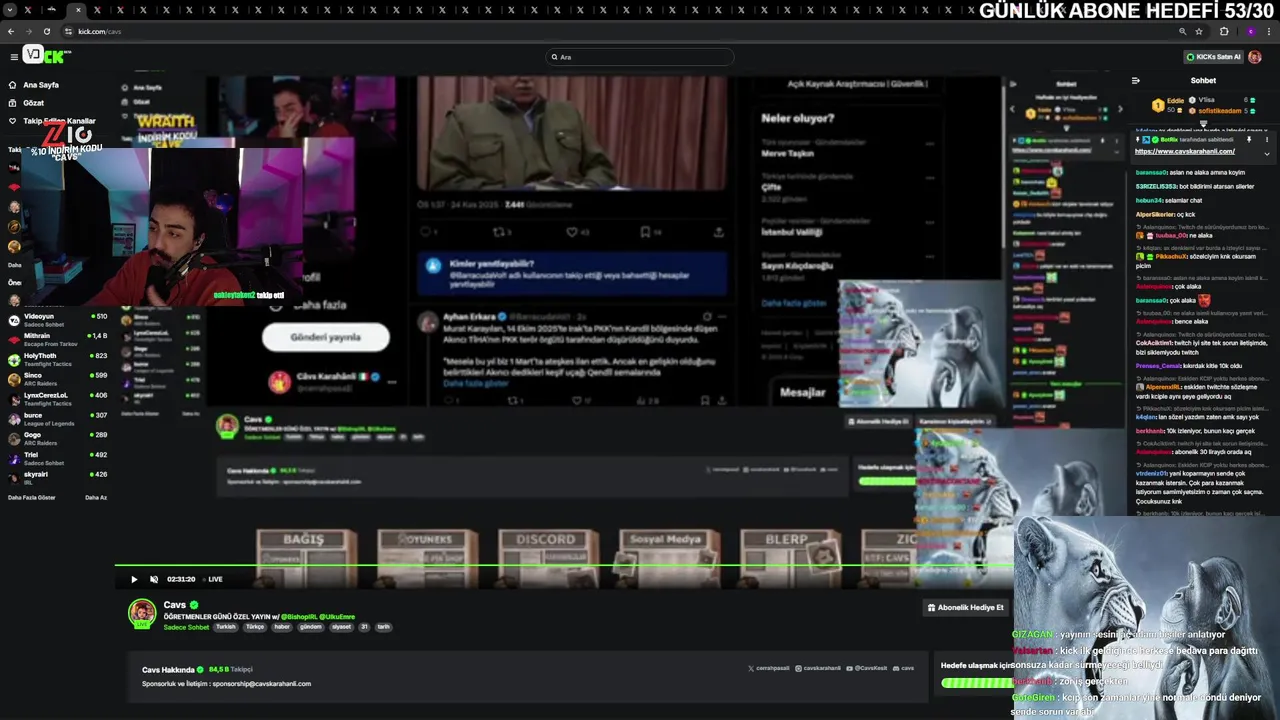The image size is (1280, 720).
Task: Expand pinned message chevron
Action: tap(1267, 154)
